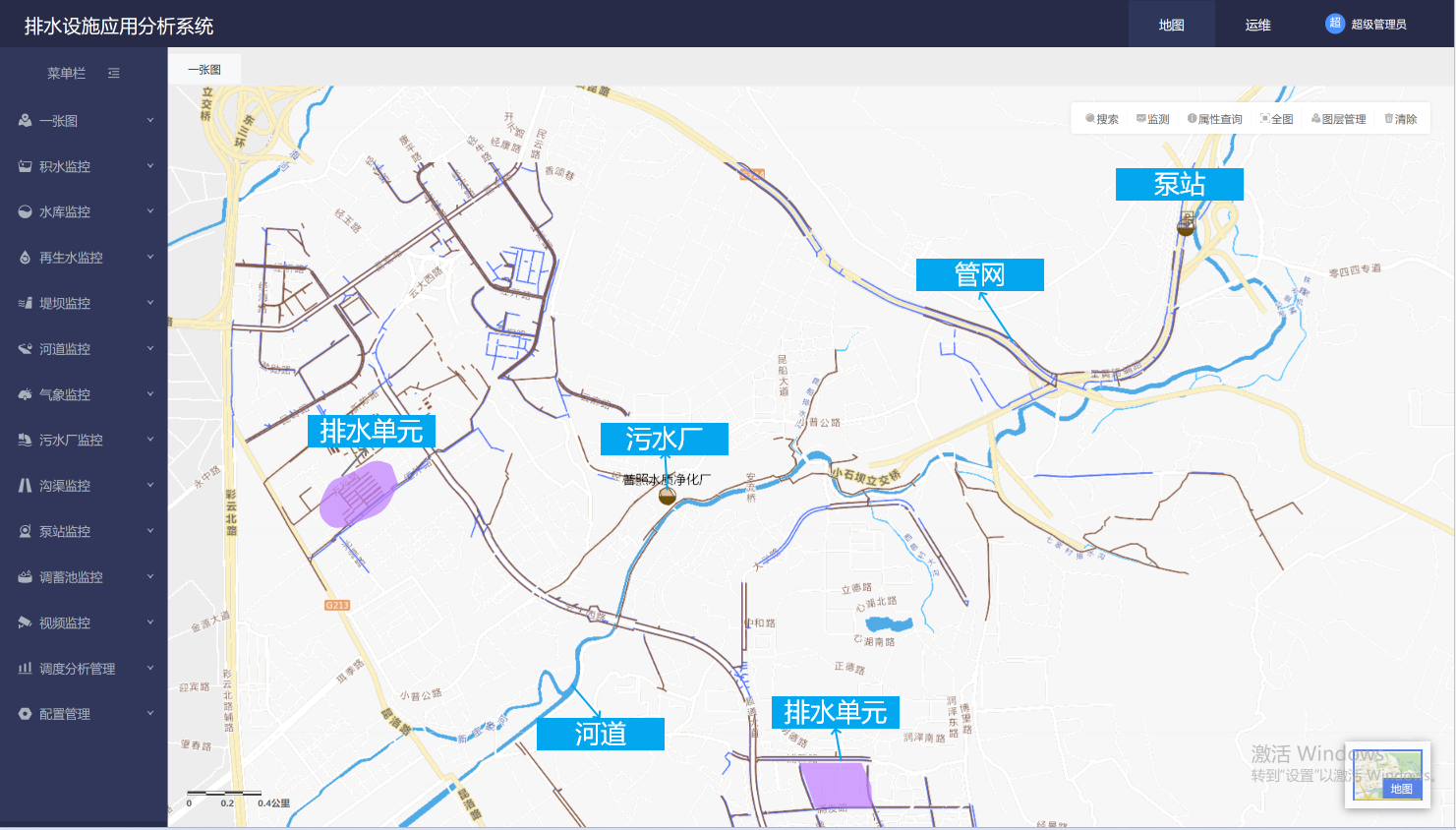Switch to the 运维 top navigation tab
Viewport: 1456px width, 830px height.
click(1257, 25)
